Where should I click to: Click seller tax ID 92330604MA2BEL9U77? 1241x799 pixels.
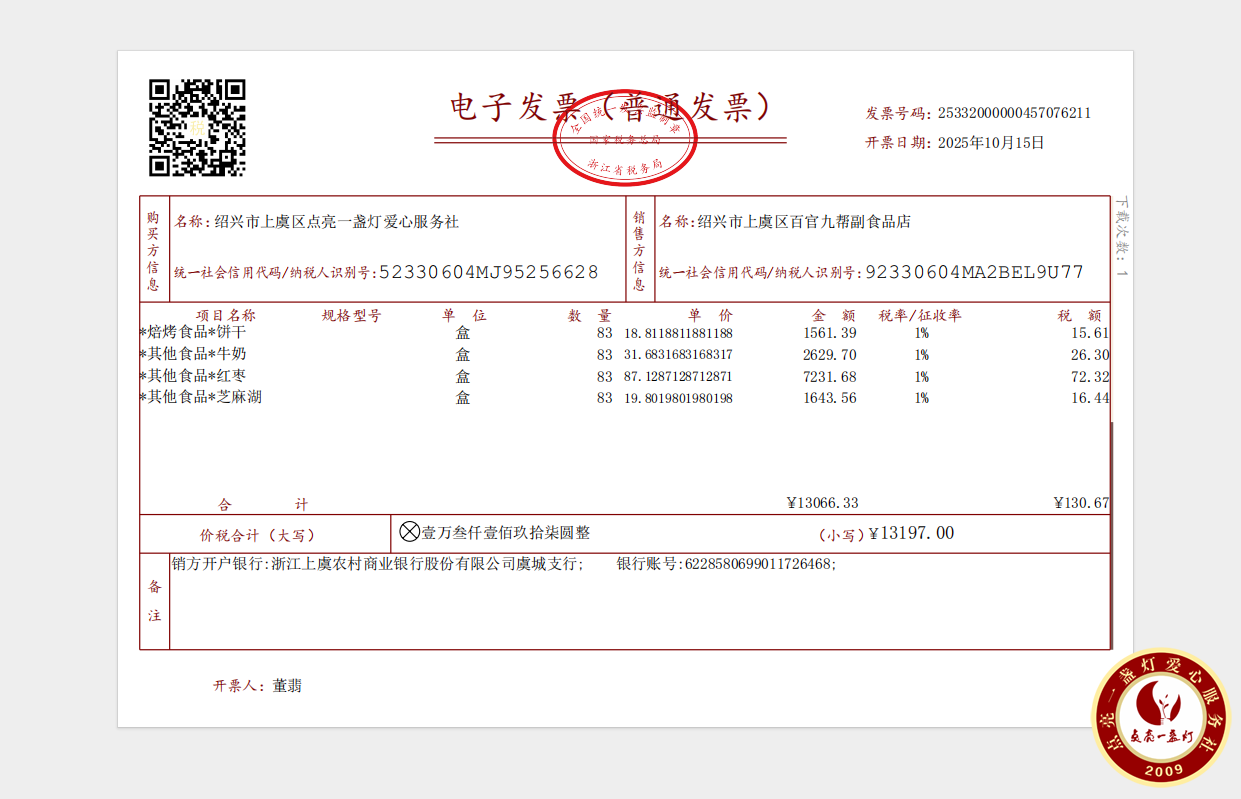tap(974, 272)
